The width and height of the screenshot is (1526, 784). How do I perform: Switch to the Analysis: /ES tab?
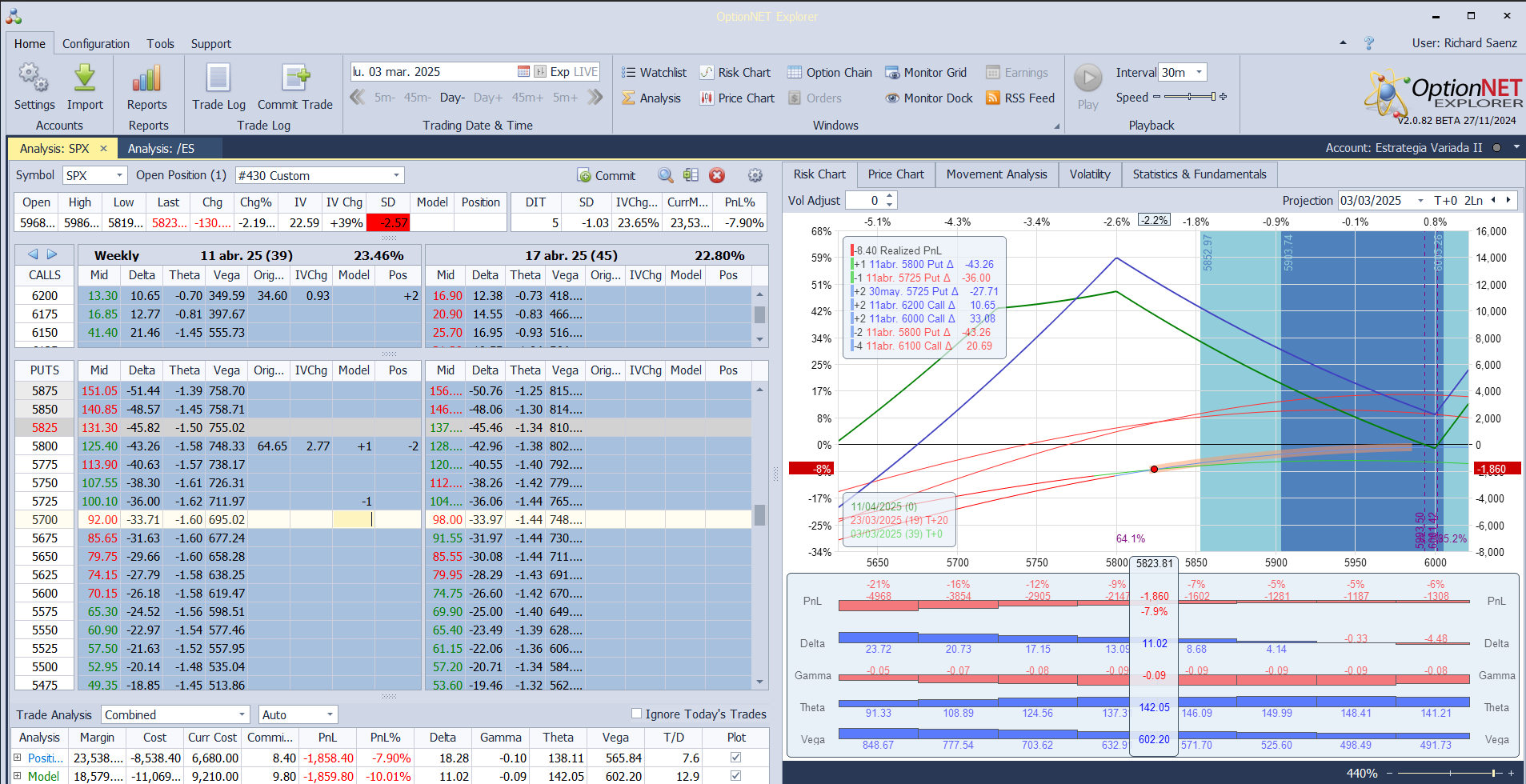point(162,148)
